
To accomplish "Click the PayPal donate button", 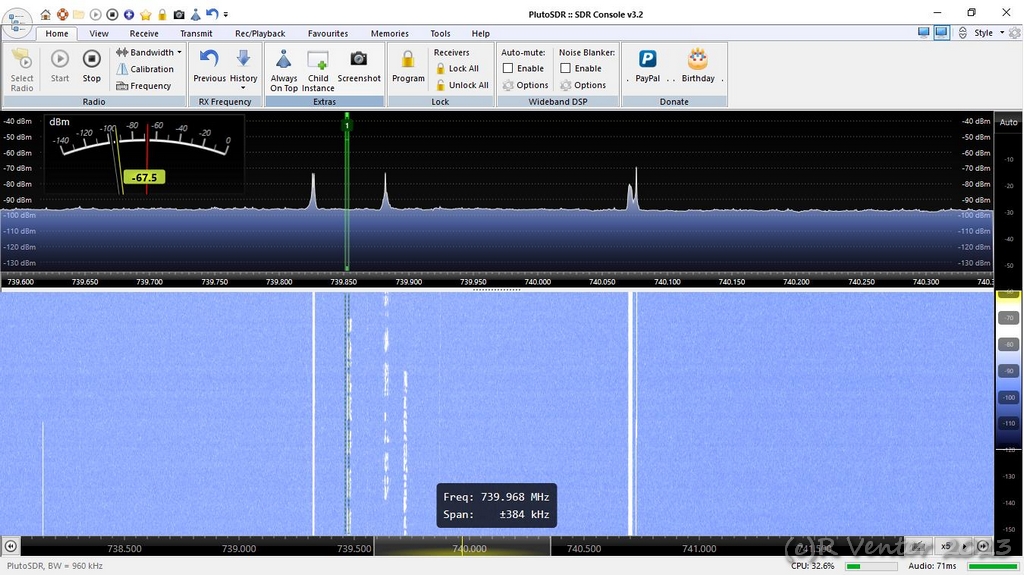I will point(647,67).
